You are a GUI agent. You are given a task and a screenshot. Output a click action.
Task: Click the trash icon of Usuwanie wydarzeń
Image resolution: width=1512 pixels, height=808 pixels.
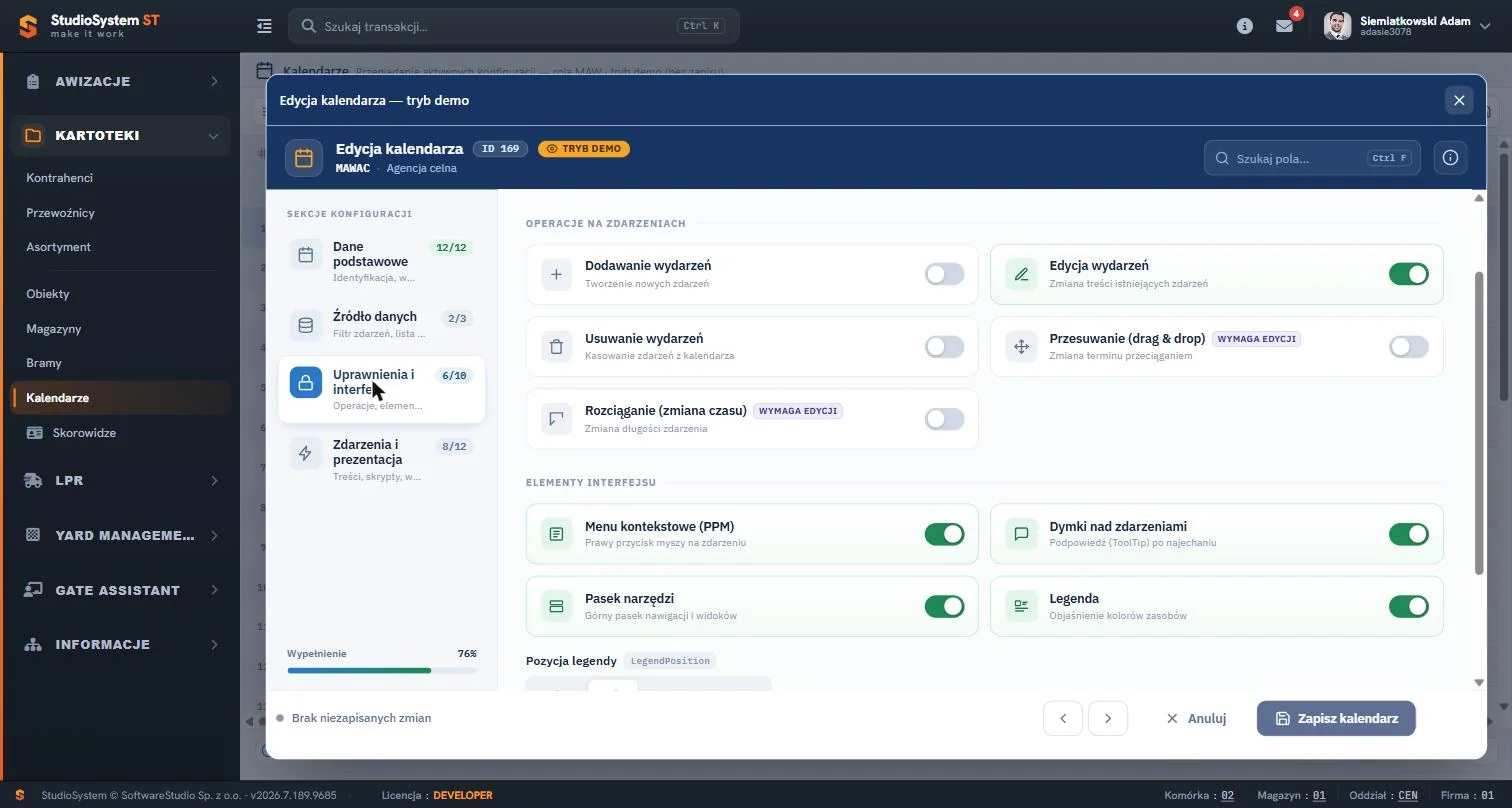557,347
